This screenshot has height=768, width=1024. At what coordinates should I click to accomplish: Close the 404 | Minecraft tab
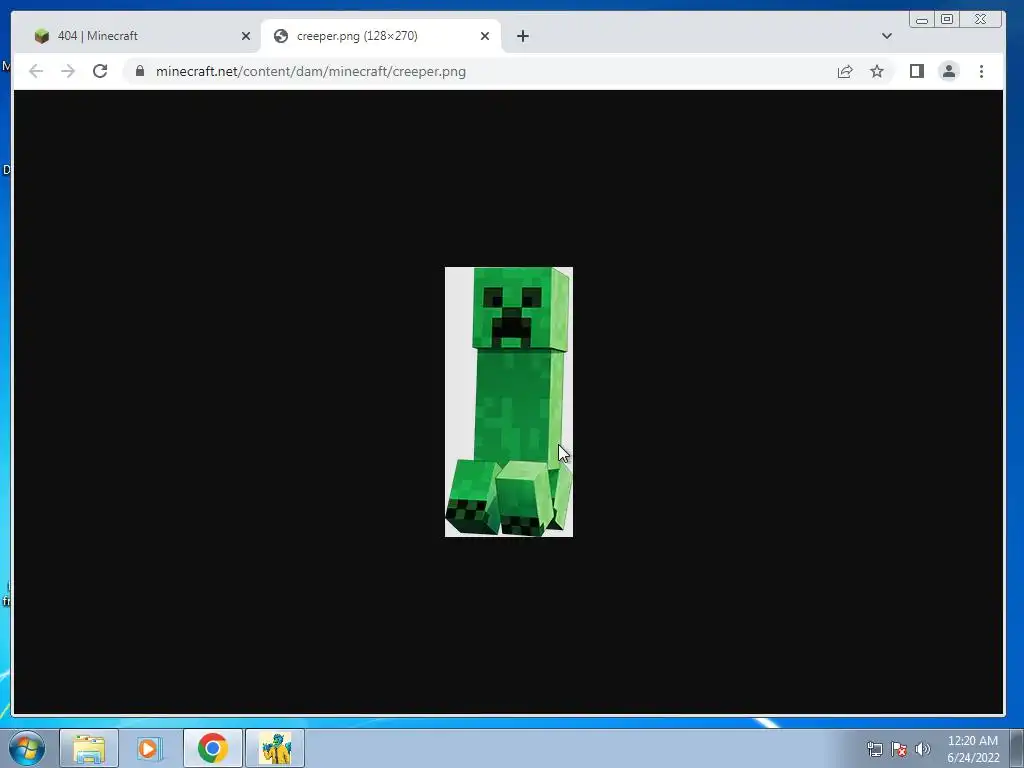(246, 36)
